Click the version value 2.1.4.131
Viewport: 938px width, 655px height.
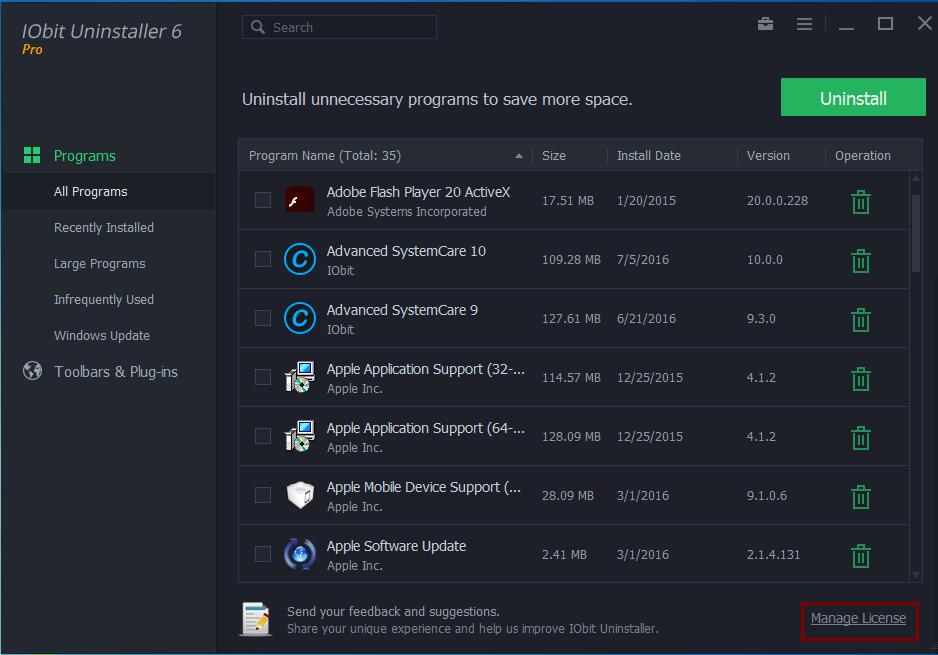click(x=773, y=555)
